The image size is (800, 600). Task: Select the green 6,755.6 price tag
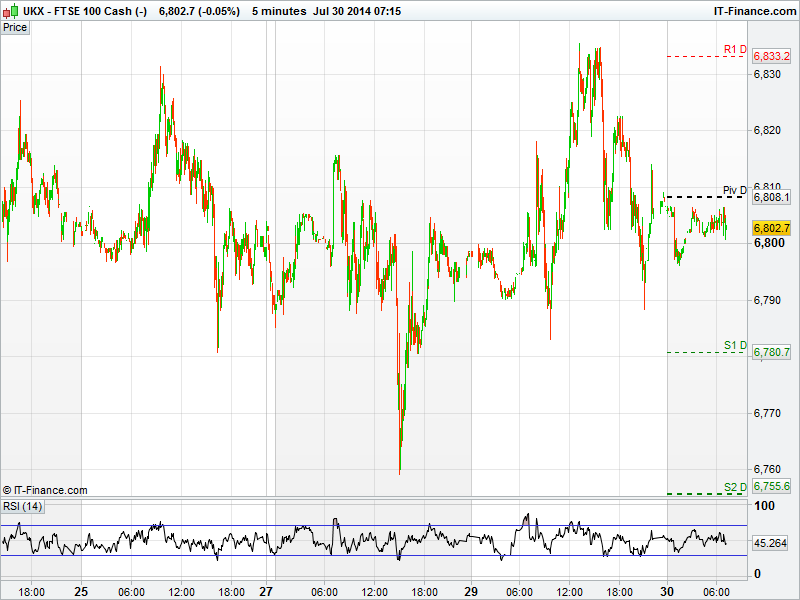click(x=771, y=486)
